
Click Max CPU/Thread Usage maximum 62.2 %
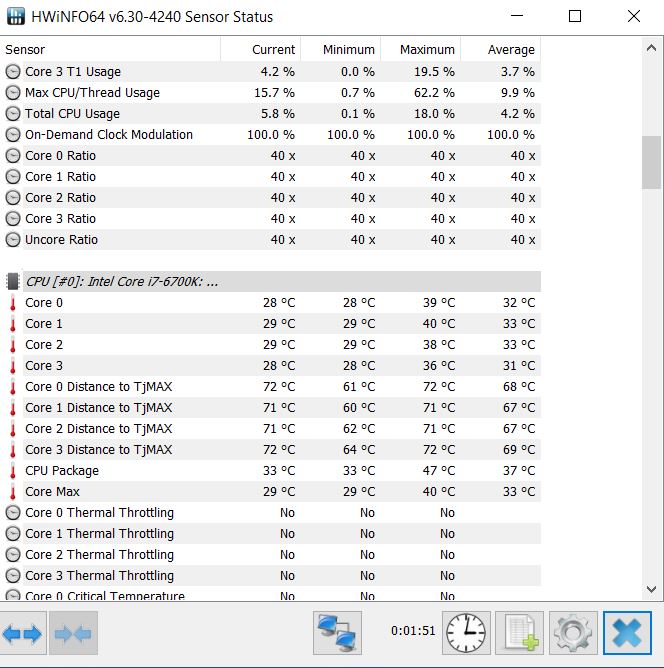point(434,92)
